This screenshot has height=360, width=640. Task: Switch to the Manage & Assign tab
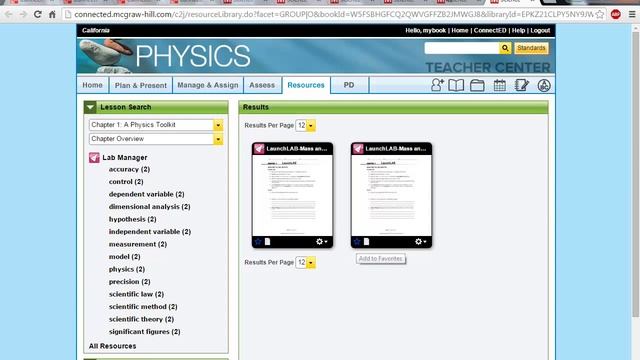pyautogui.click(x=208, y=85)
